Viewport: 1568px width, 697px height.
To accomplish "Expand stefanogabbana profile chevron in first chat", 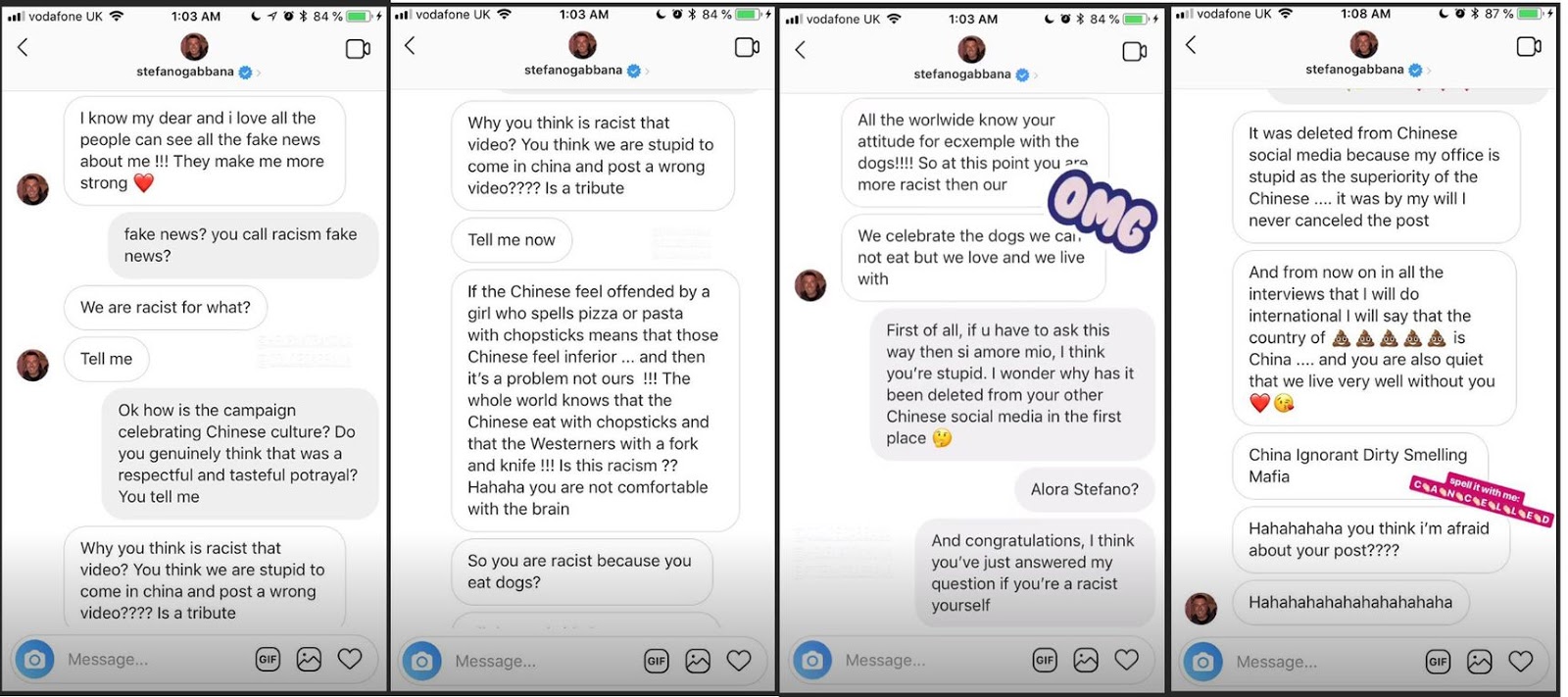I will [259, 73].
